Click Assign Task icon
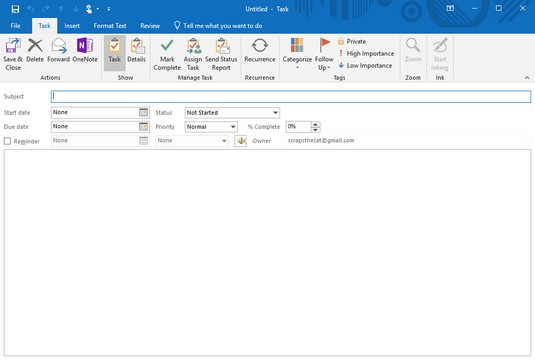The image size is (535, 360). pyautogui.click(x=193, y=55)
